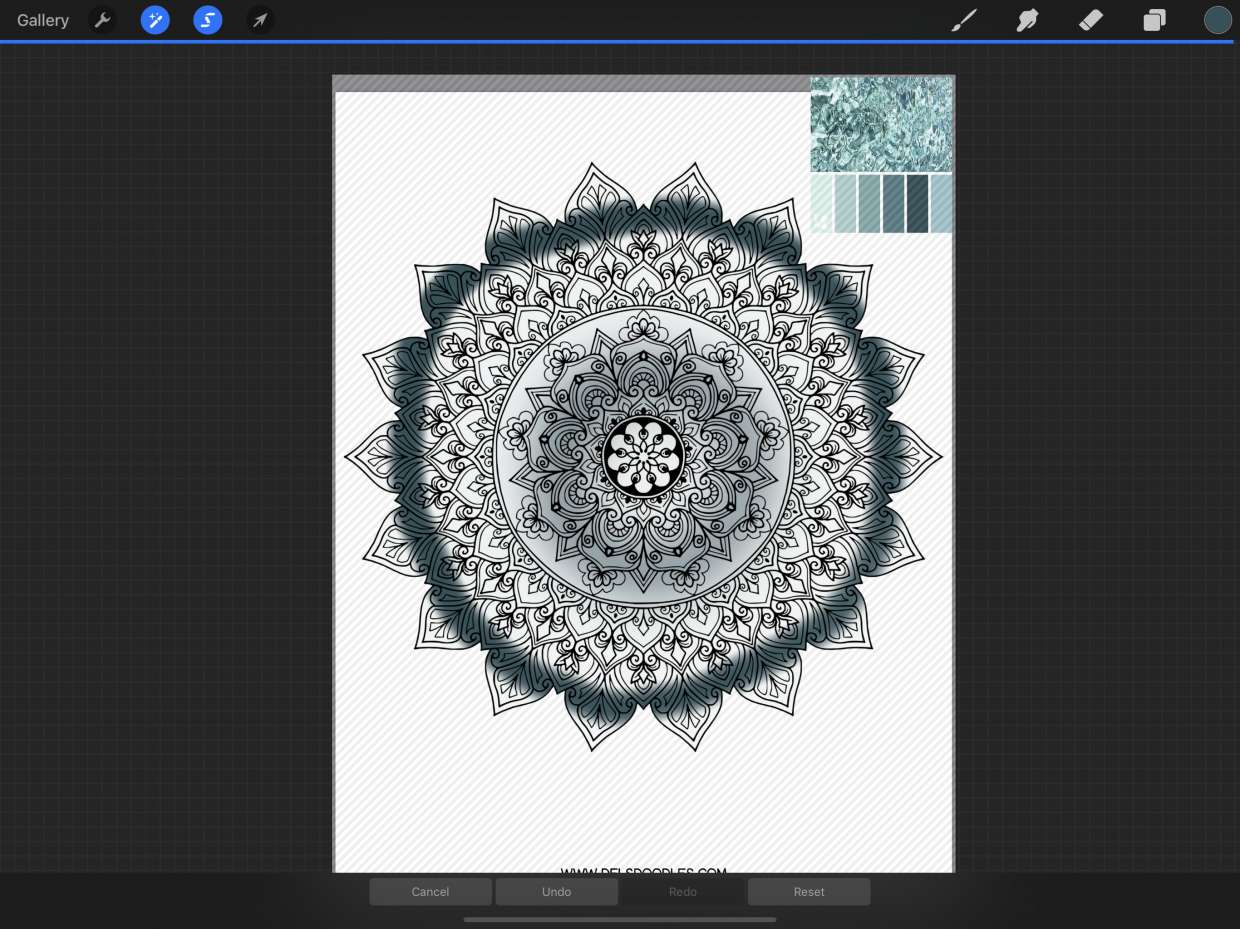The height and width of the screenshot is (929, 1240).
Task: Open the active color picker circle
Action: [1217, 20]
